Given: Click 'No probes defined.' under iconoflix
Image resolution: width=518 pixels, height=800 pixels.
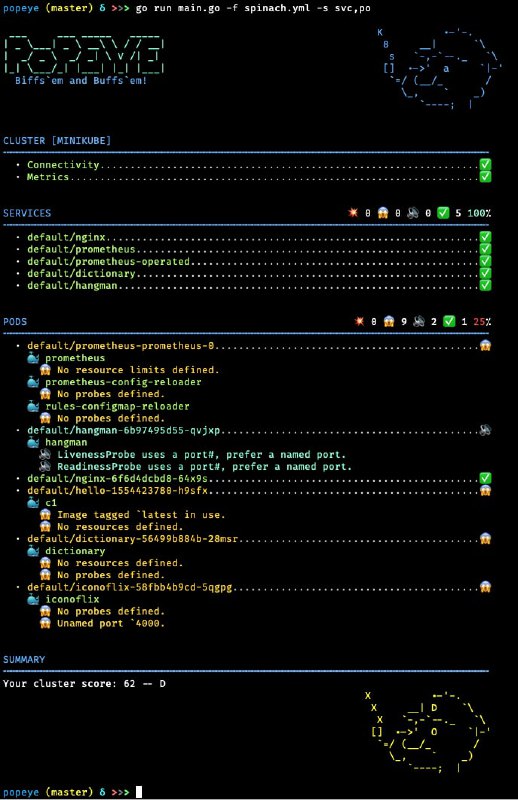Looking at the screenshot, I should (111, 611).
